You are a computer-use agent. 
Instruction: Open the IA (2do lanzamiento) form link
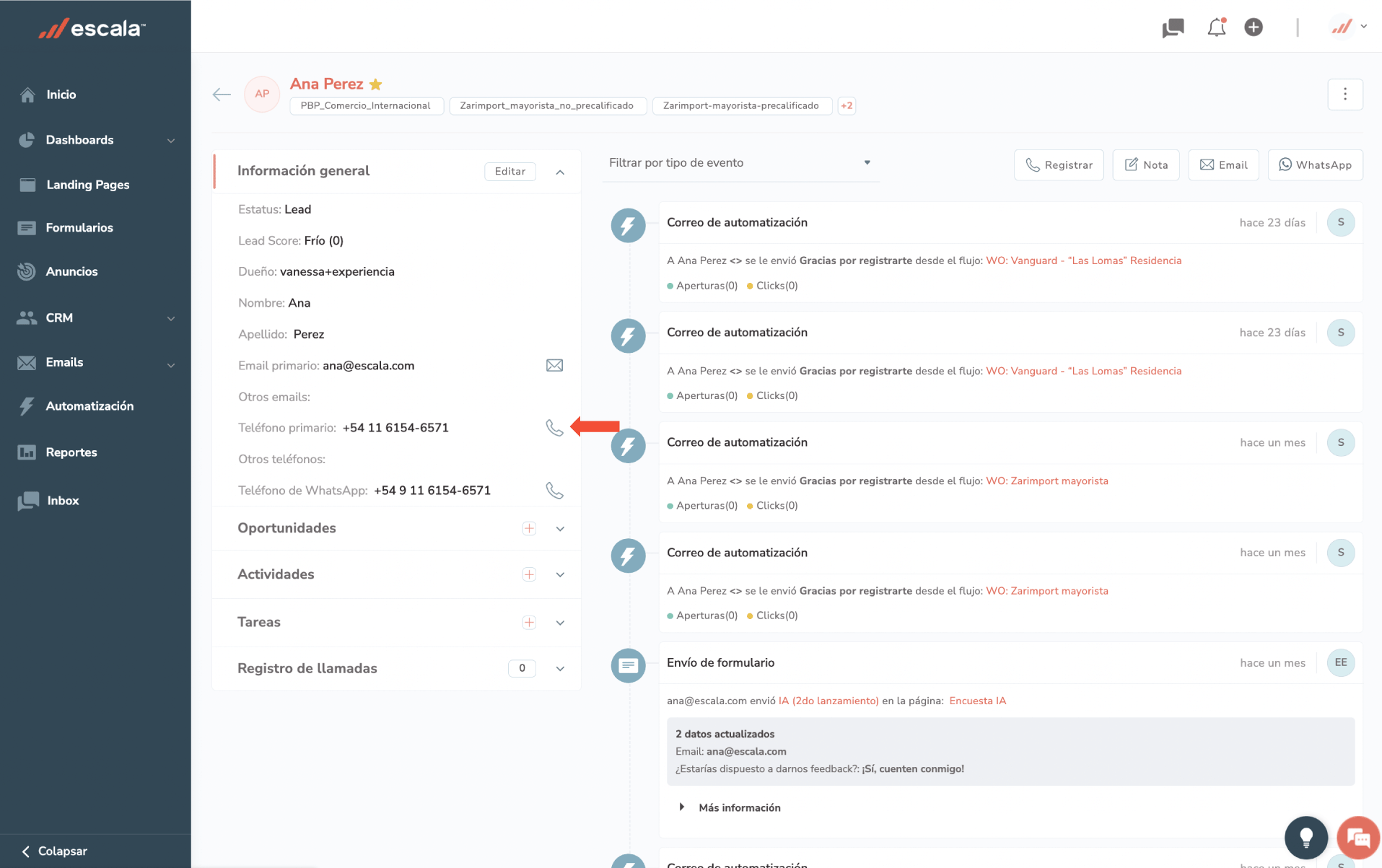coord(828,701)
